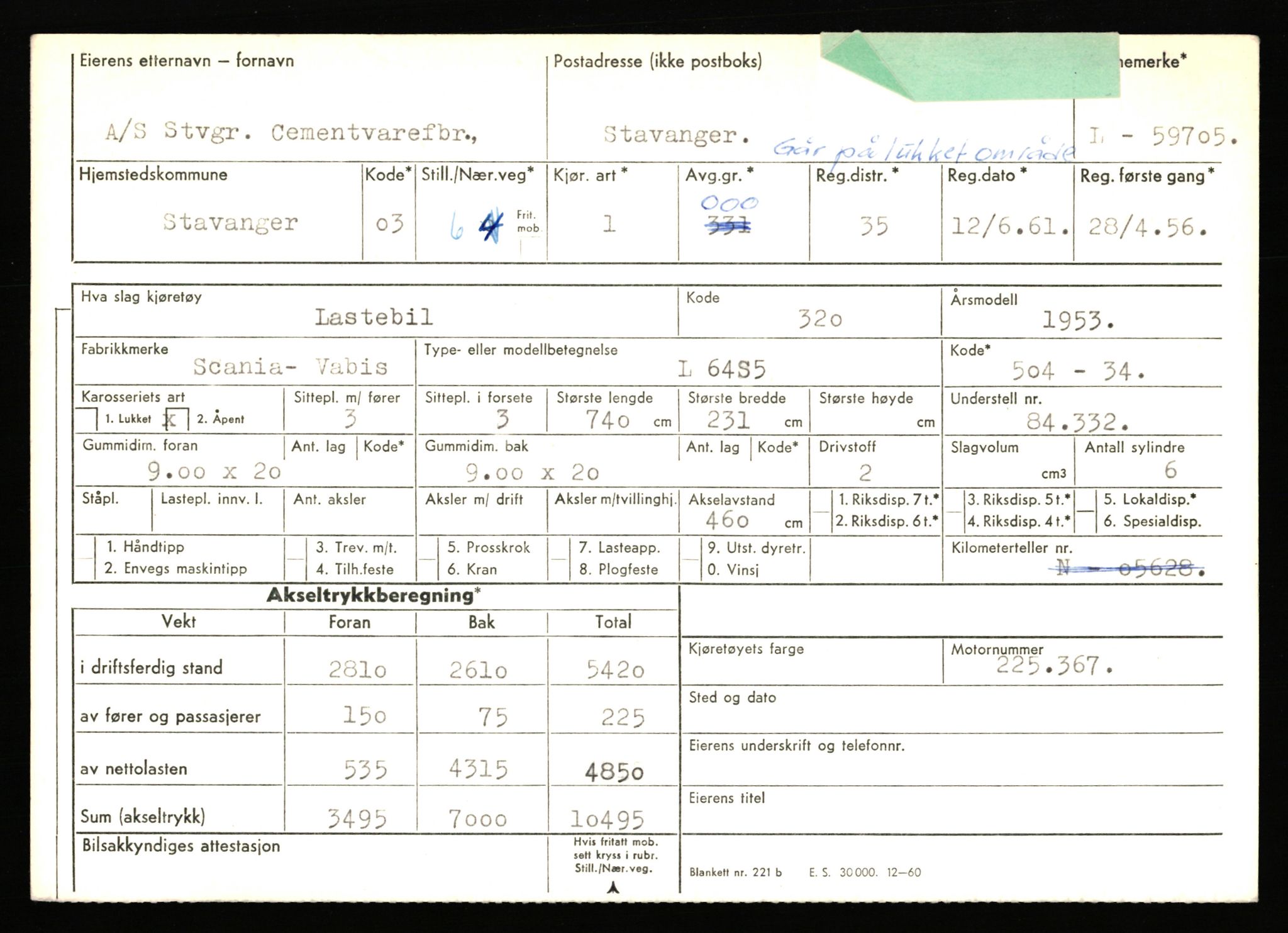This screenshot has width=1288, height=933.
Task: Click the empty 'Sted og dato' field
Action: tap(952, 710)
